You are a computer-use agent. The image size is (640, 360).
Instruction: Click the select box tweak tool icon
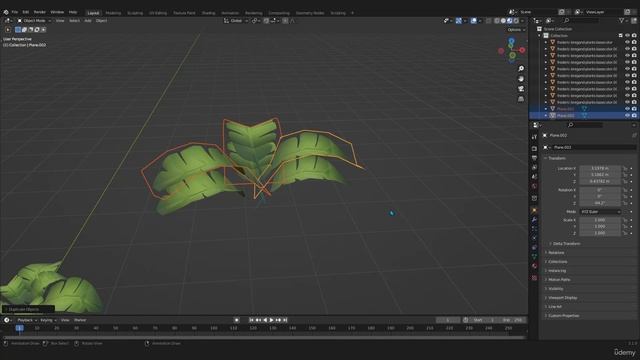pyautogui.click(x=8, y=30)
